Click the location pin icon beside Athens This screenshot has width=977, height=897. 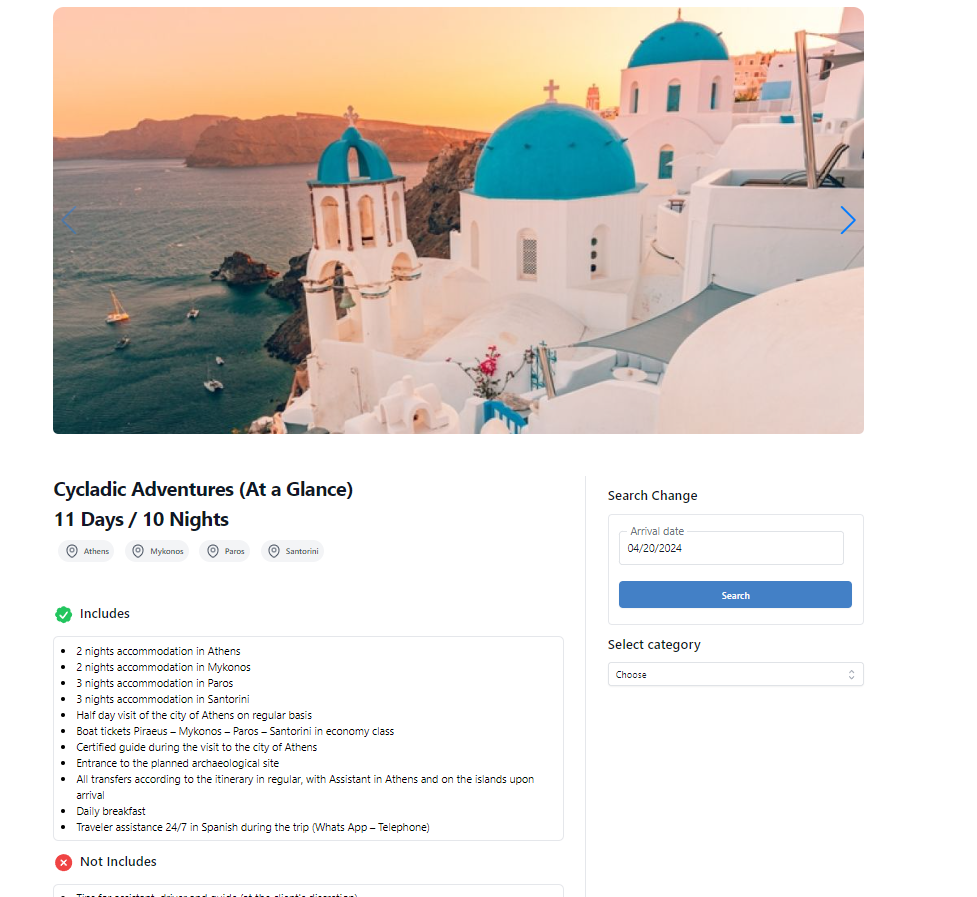click(72, 551)
